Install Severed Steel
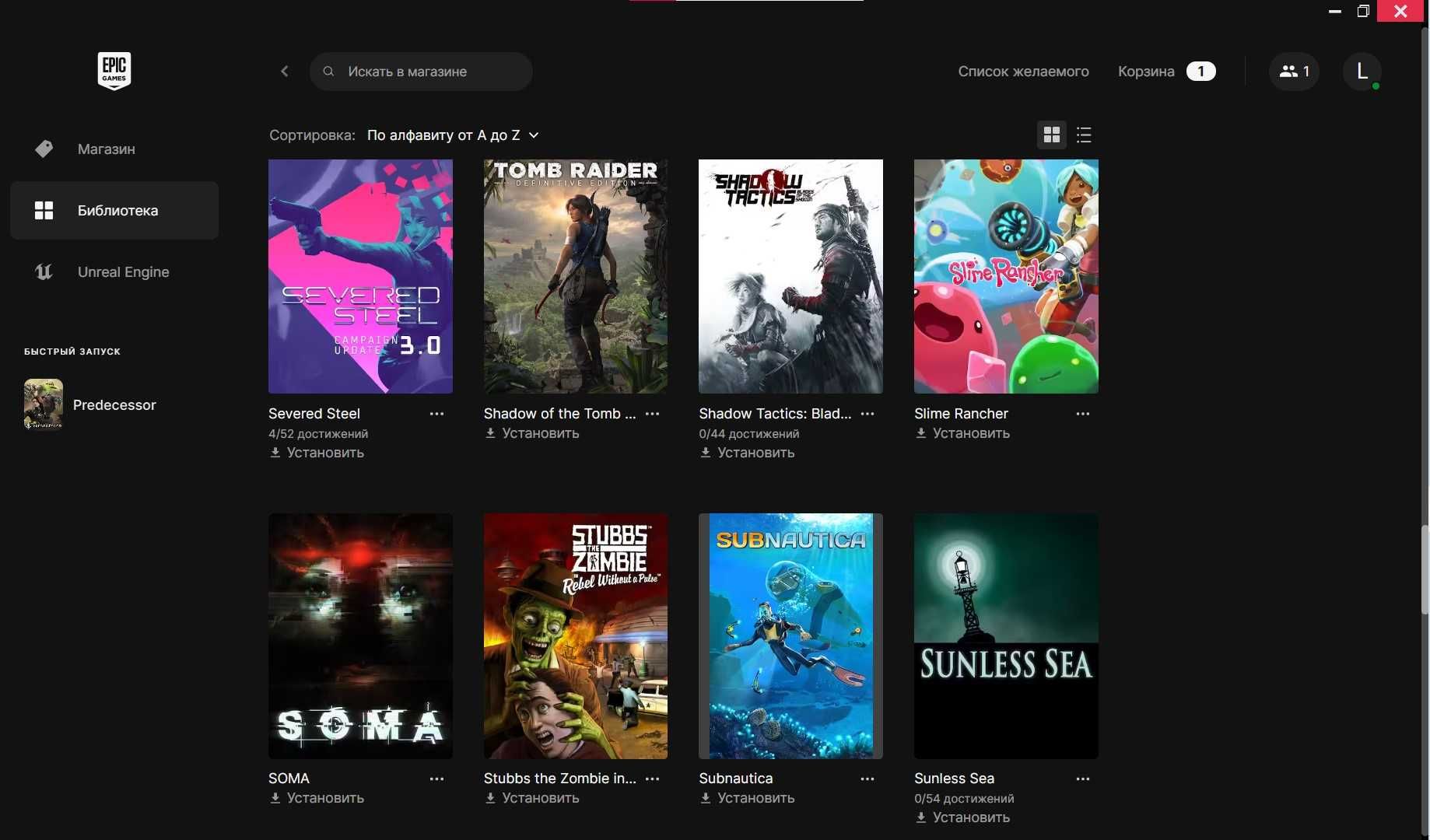 pos(317,453)
